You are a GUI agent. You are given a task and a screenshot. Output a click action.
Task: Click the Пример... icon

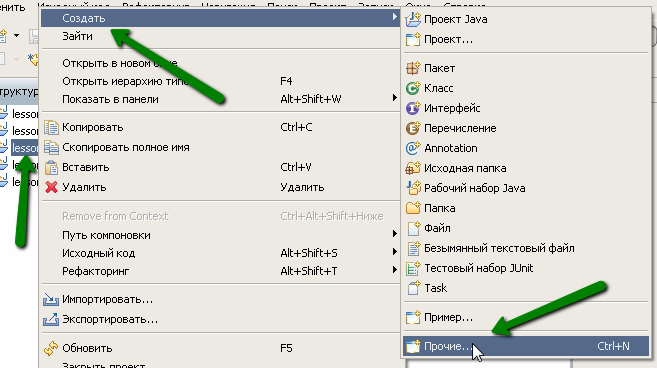[413, 317]
